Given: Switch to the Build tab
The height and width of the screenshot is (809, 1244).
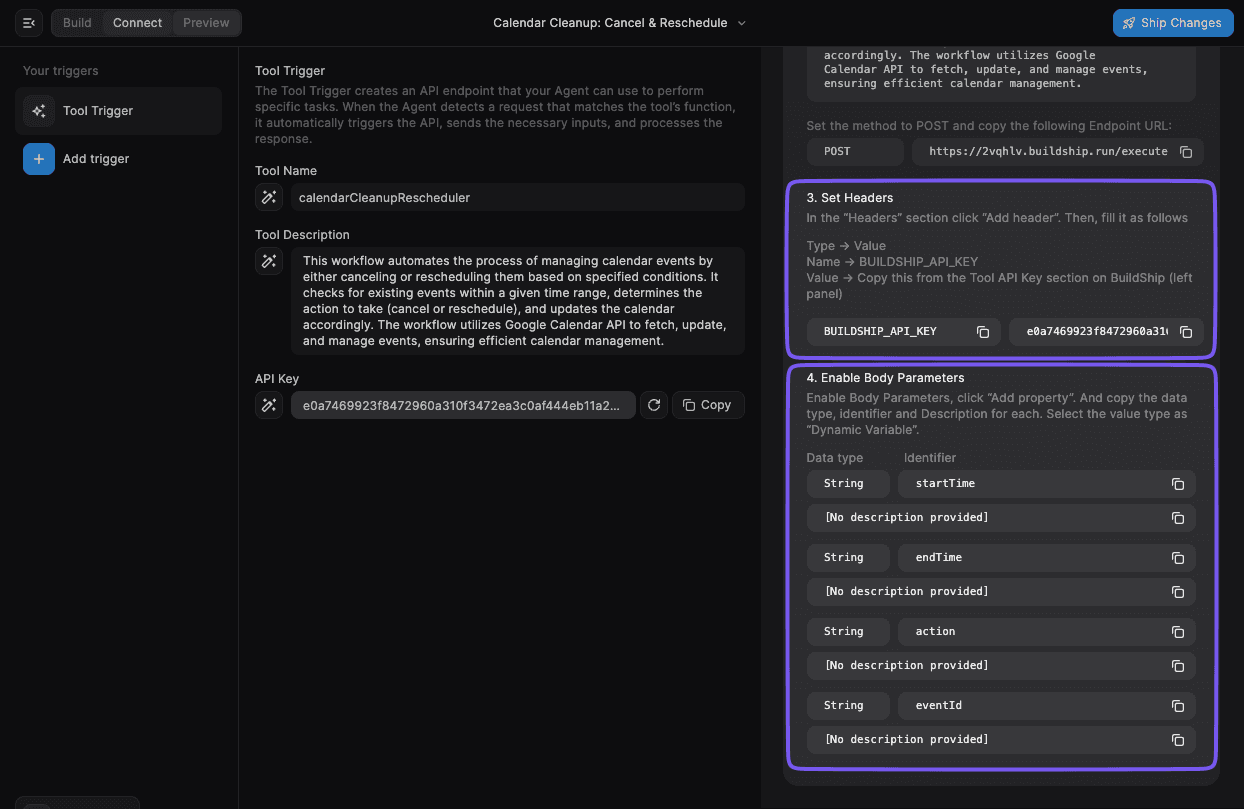Looking at the screenshot, I should tap(77, 22).
